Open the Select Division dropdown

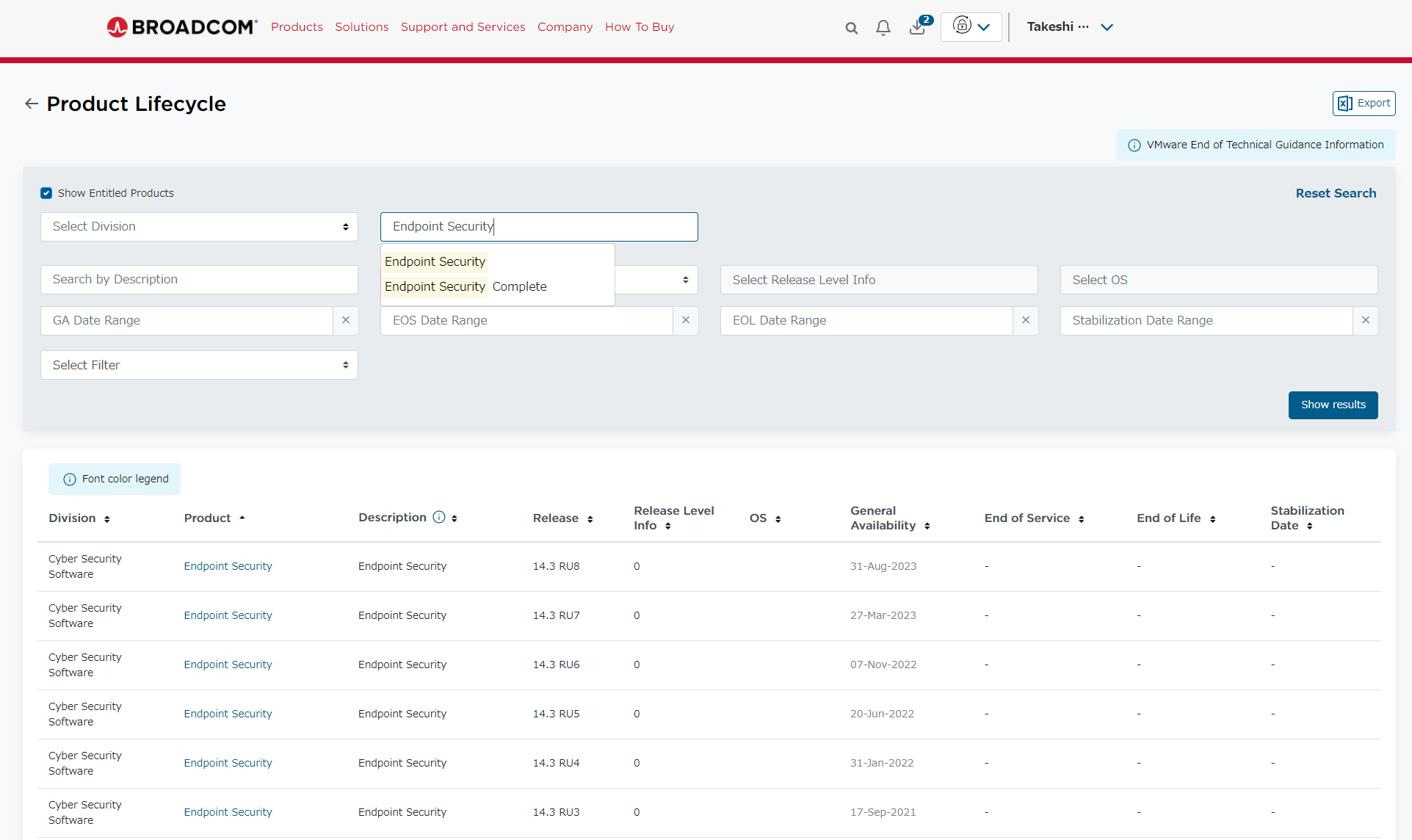[199, 227]
